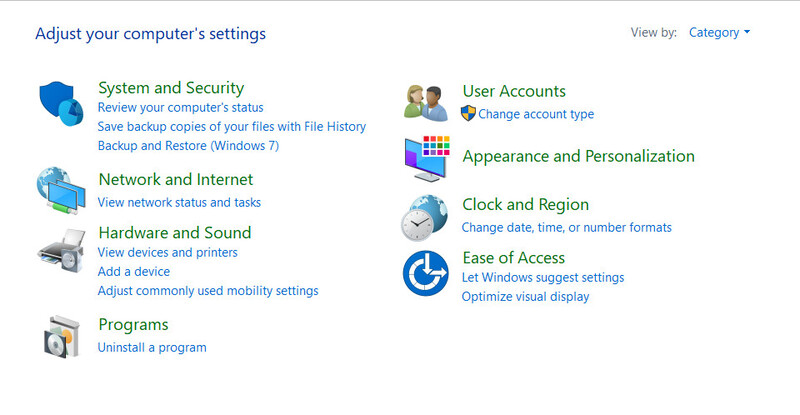The height and width of the screenshot is (415, 800).
Task: Click the Appearance and Personalization monitor icon
Action: (427, 159)
